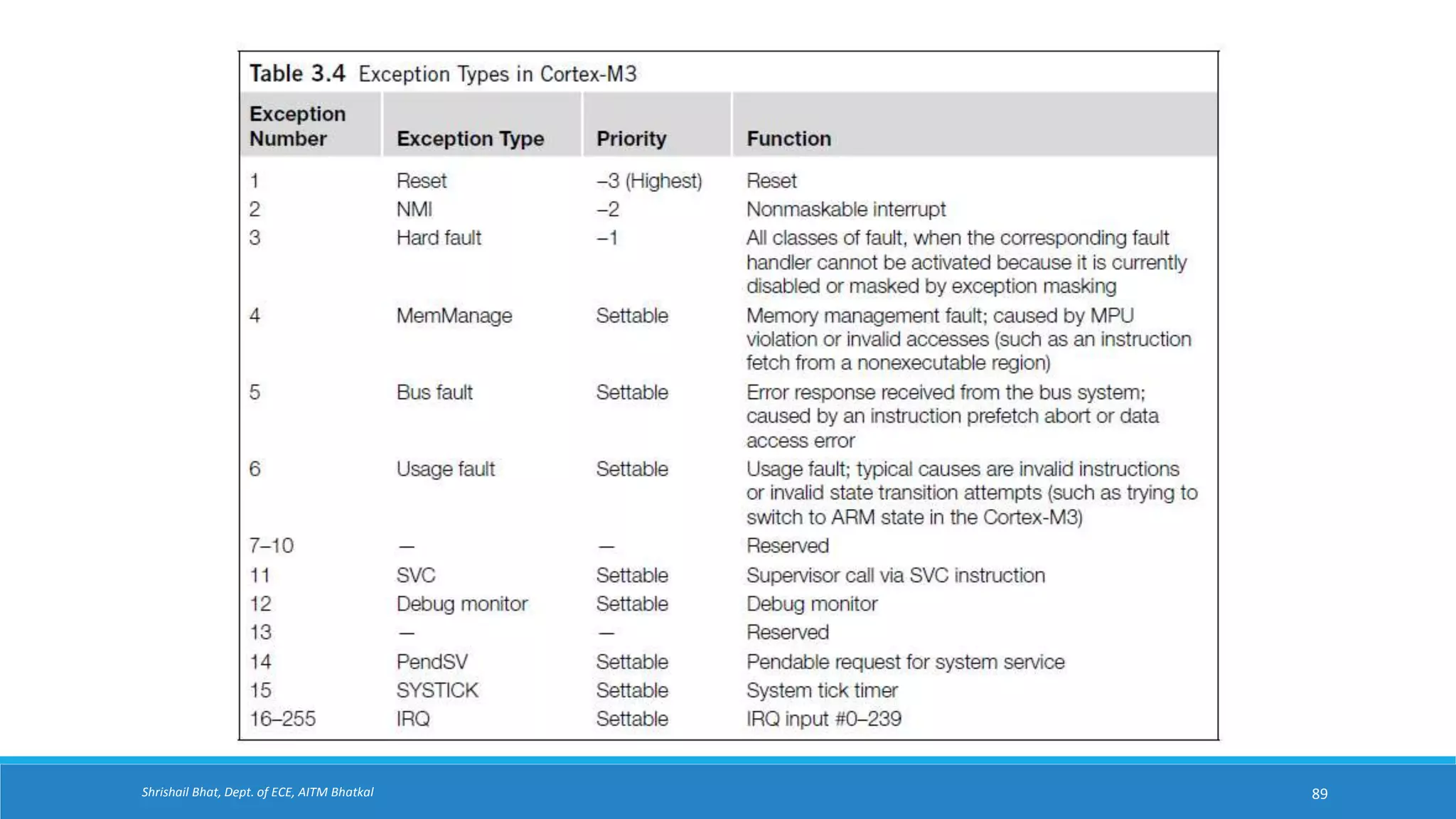
Task: Click the 'Bus fault' exception type entry
Action: (434, 392)
